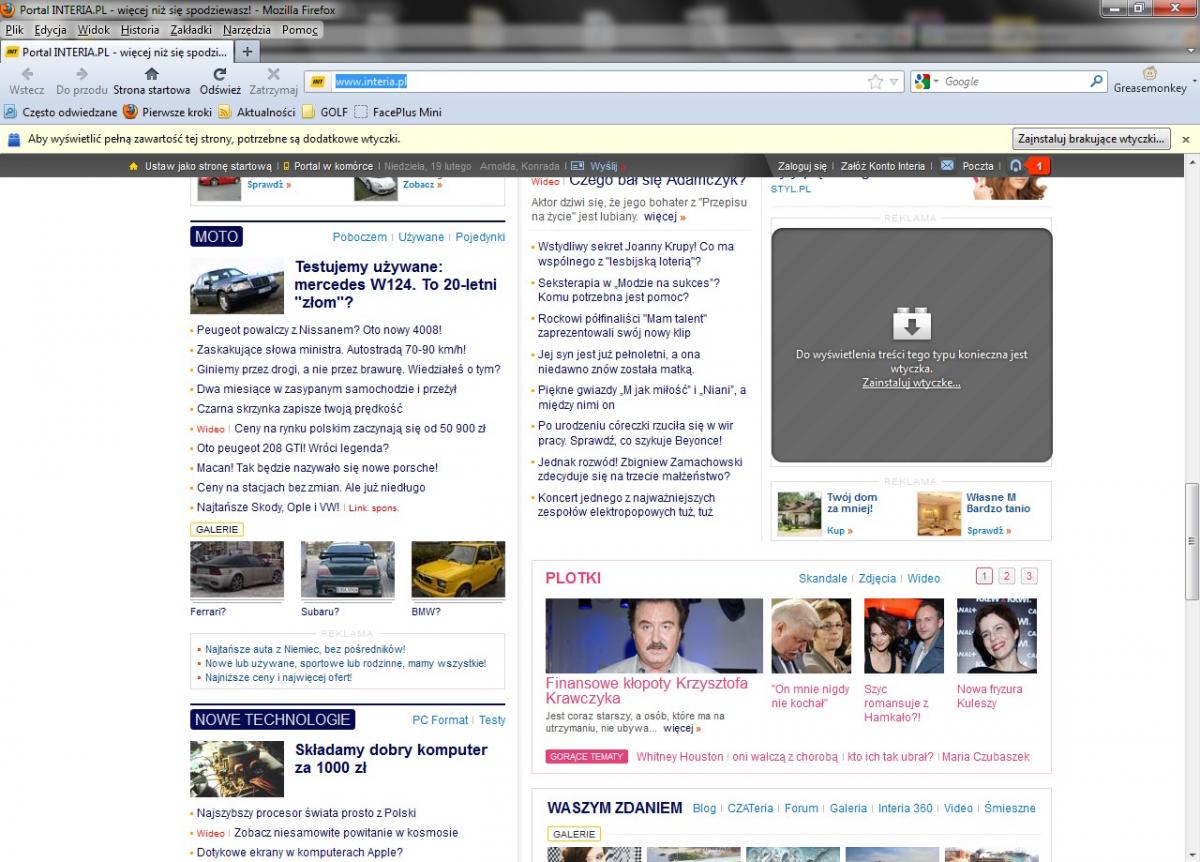Open the Krzysztof Krawczyk photo

tap(654, 636)
